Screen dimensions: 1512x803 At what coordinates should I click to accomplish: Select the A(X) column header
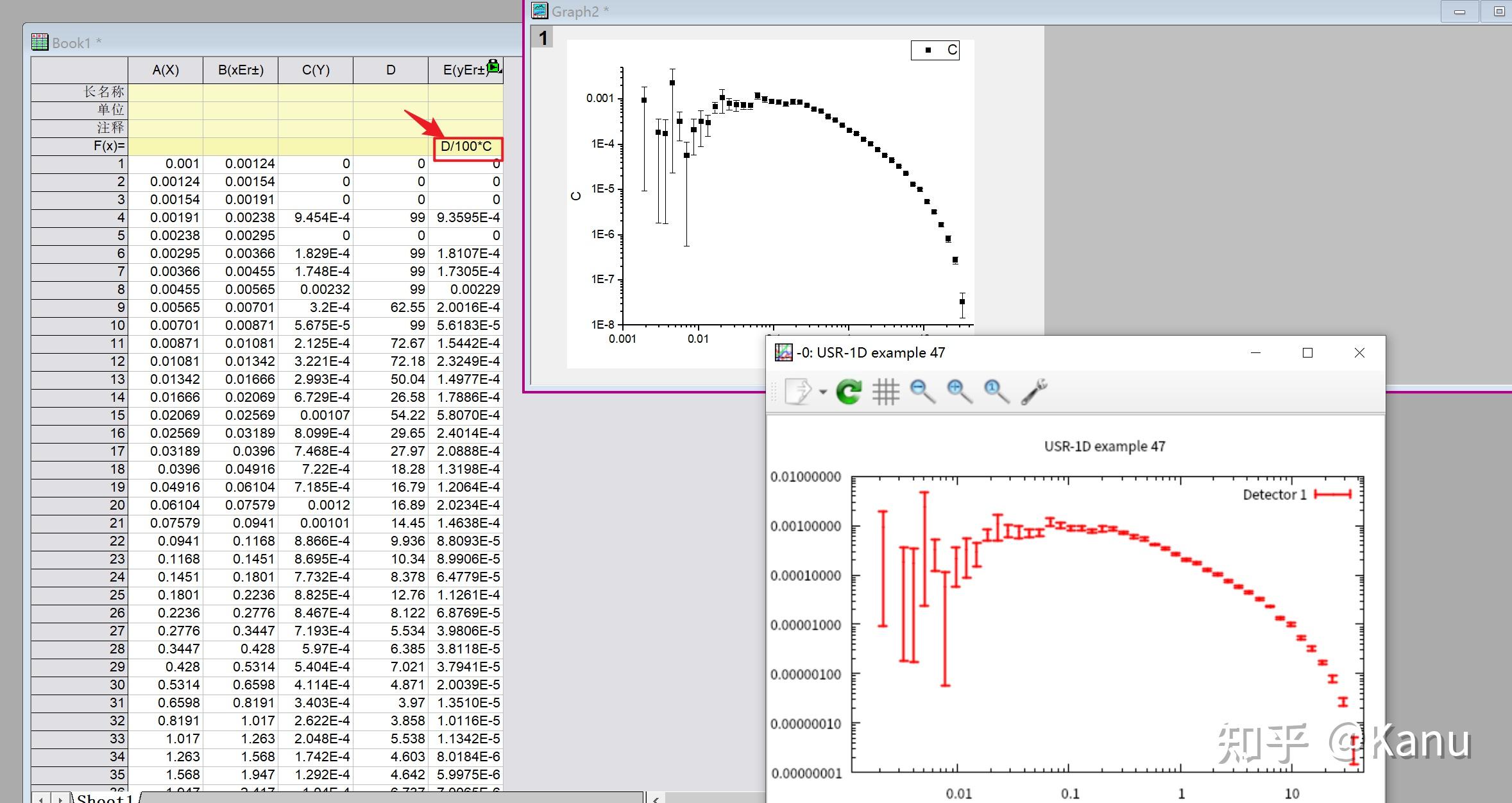point(166,70)
